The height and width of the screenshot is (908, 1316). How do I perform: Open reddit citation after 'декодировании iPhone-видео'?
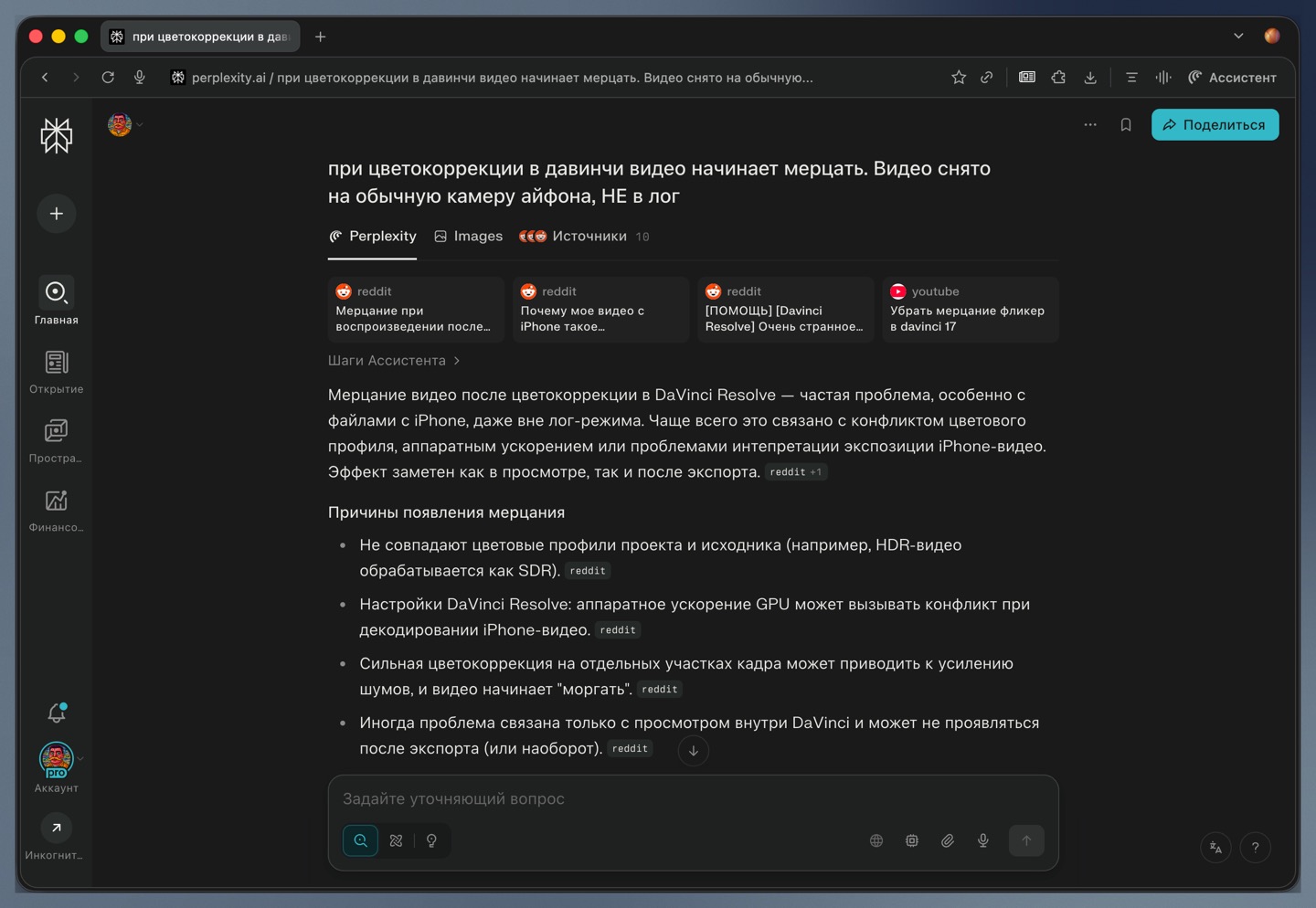618,630
